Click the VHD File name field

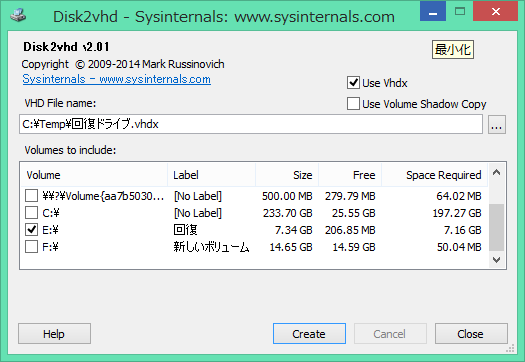click(251, 124)
